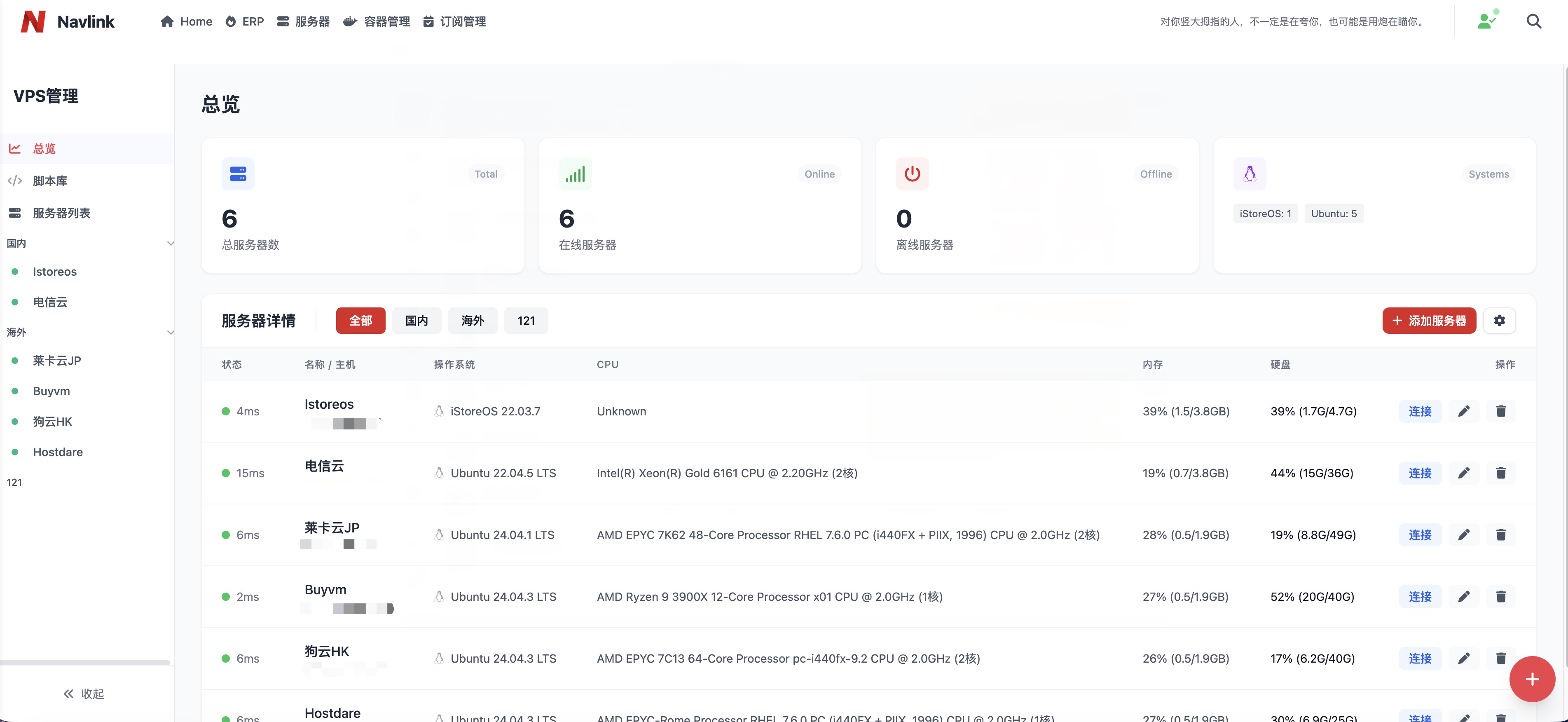The height and width of the screenshot is (722, 1568).
Task: Open the settings gear beside 添加服务器
Action: click(1500, 320)
